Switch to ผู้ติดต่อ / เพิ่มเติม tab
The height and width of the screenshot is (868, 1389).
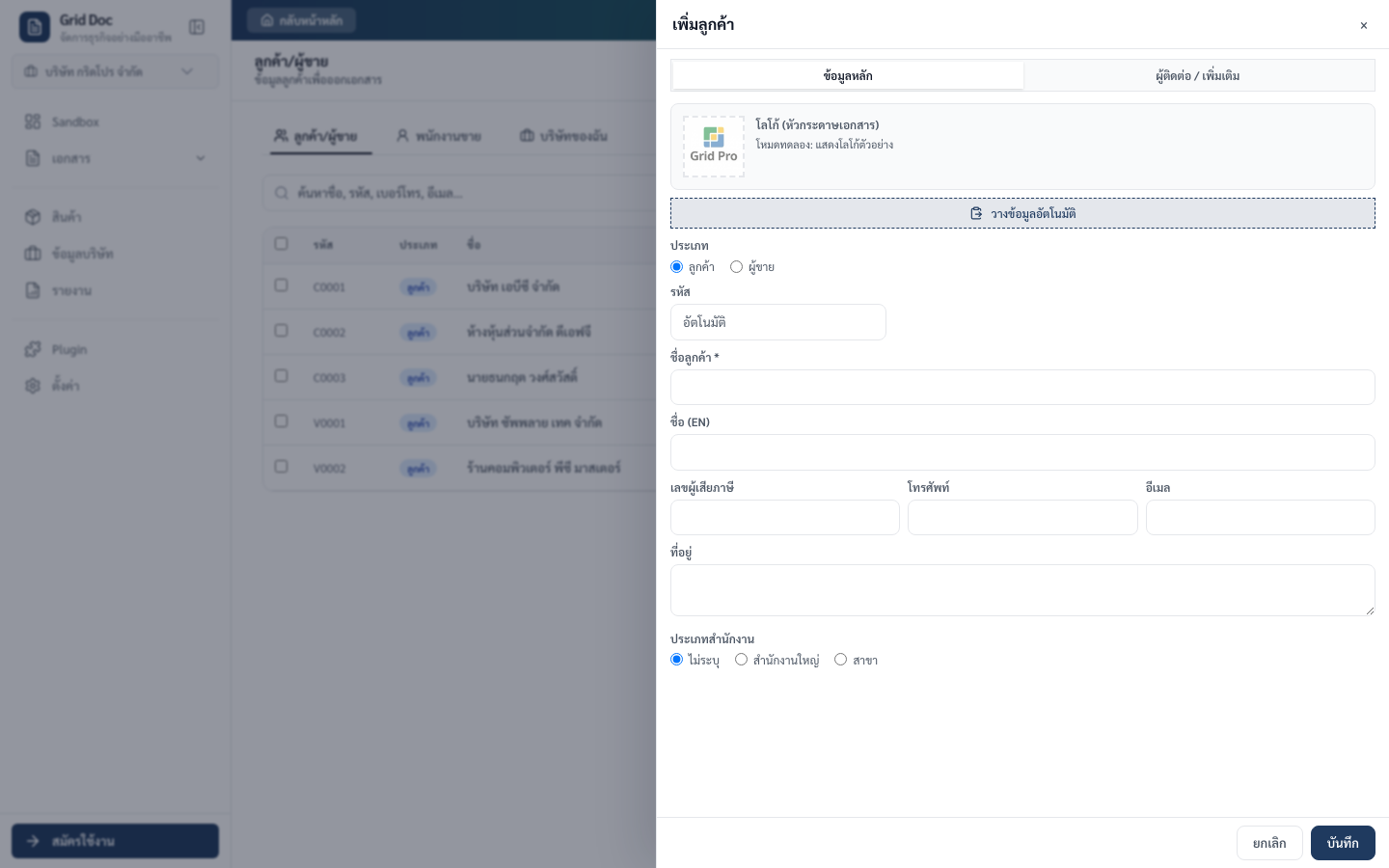1198,75
